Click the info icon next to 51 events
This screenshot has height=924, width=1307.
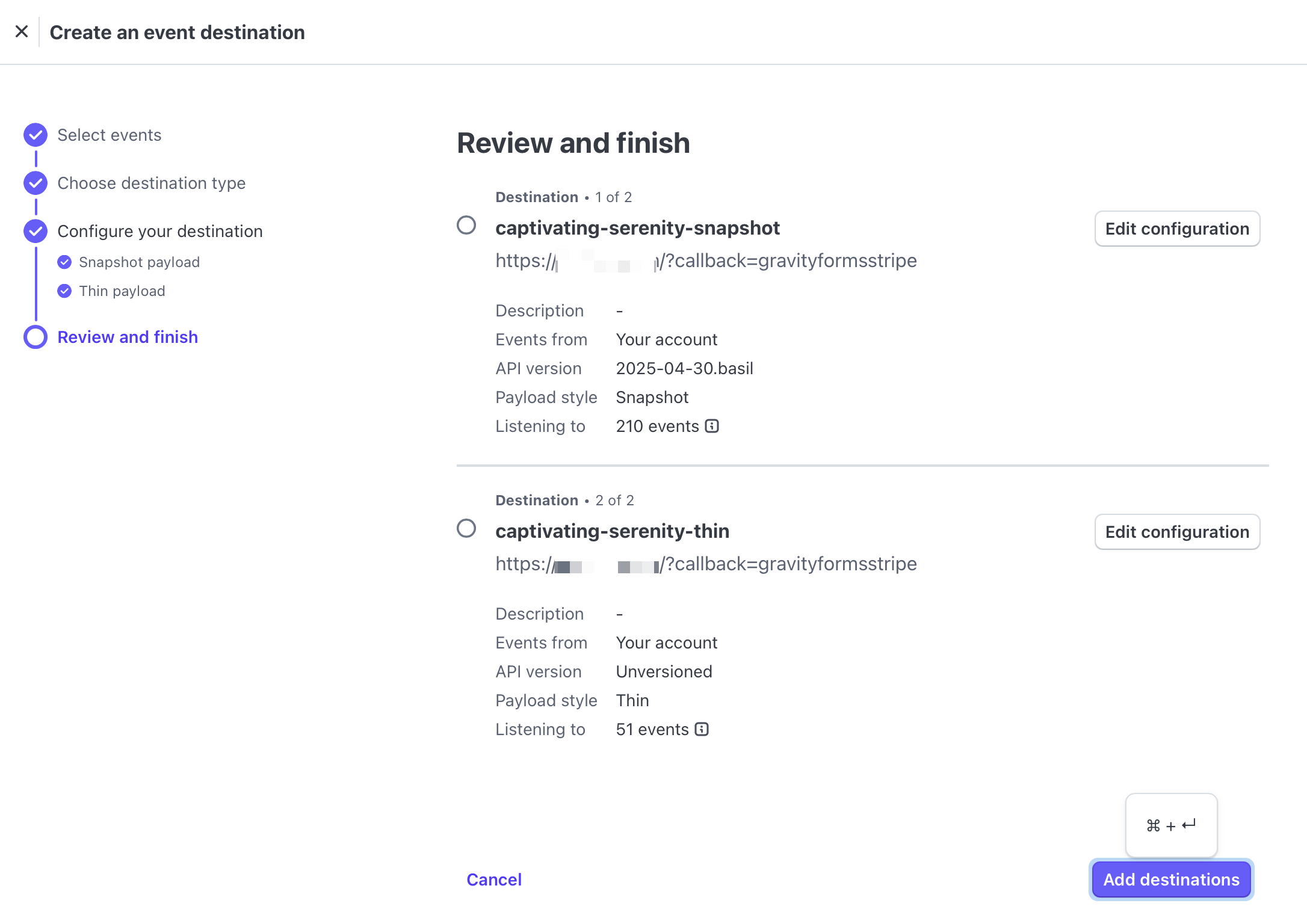coord(702,730)
